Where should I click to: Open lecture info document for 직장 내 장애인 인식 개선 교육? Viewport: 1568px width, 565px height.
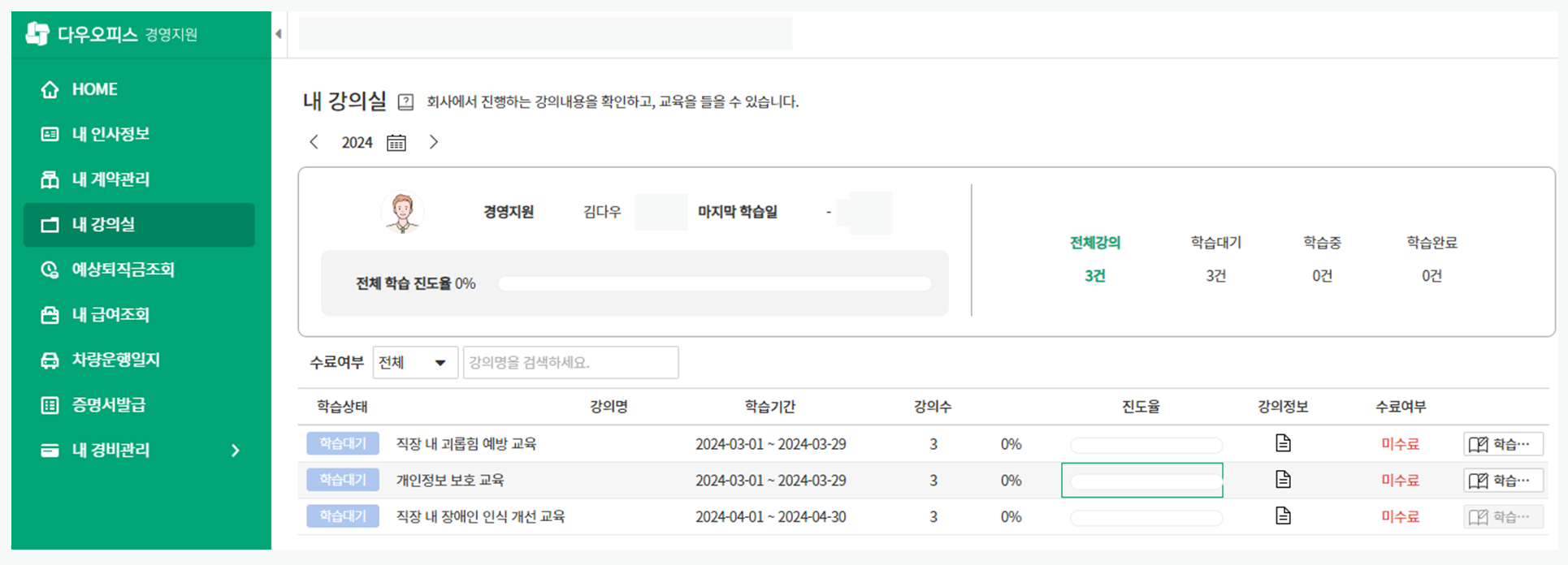pyautogui.click(x=1283, y=515)
